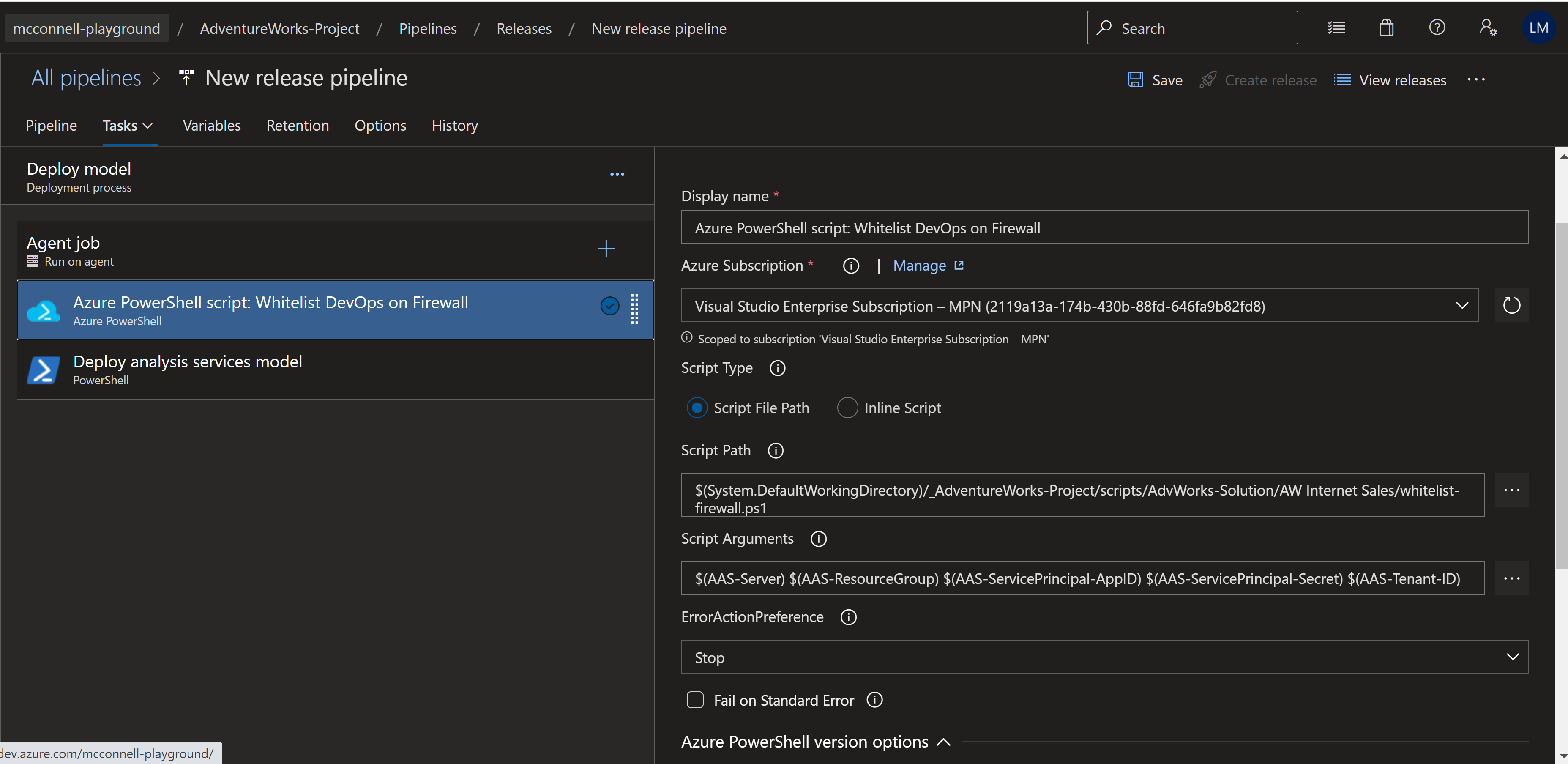The height and width of the screenshot is (764, 1568).
Task: Refresh the Azure Subscription list
Action: 1511,306
